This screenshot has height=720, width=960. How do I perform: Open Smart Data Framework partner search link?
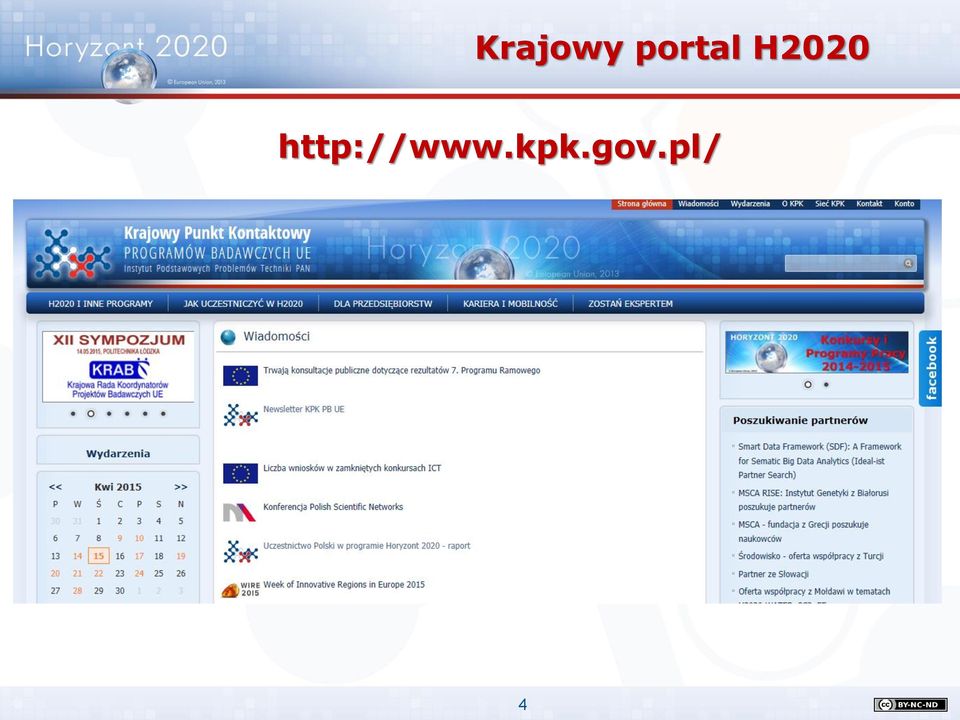click(820, 460)
